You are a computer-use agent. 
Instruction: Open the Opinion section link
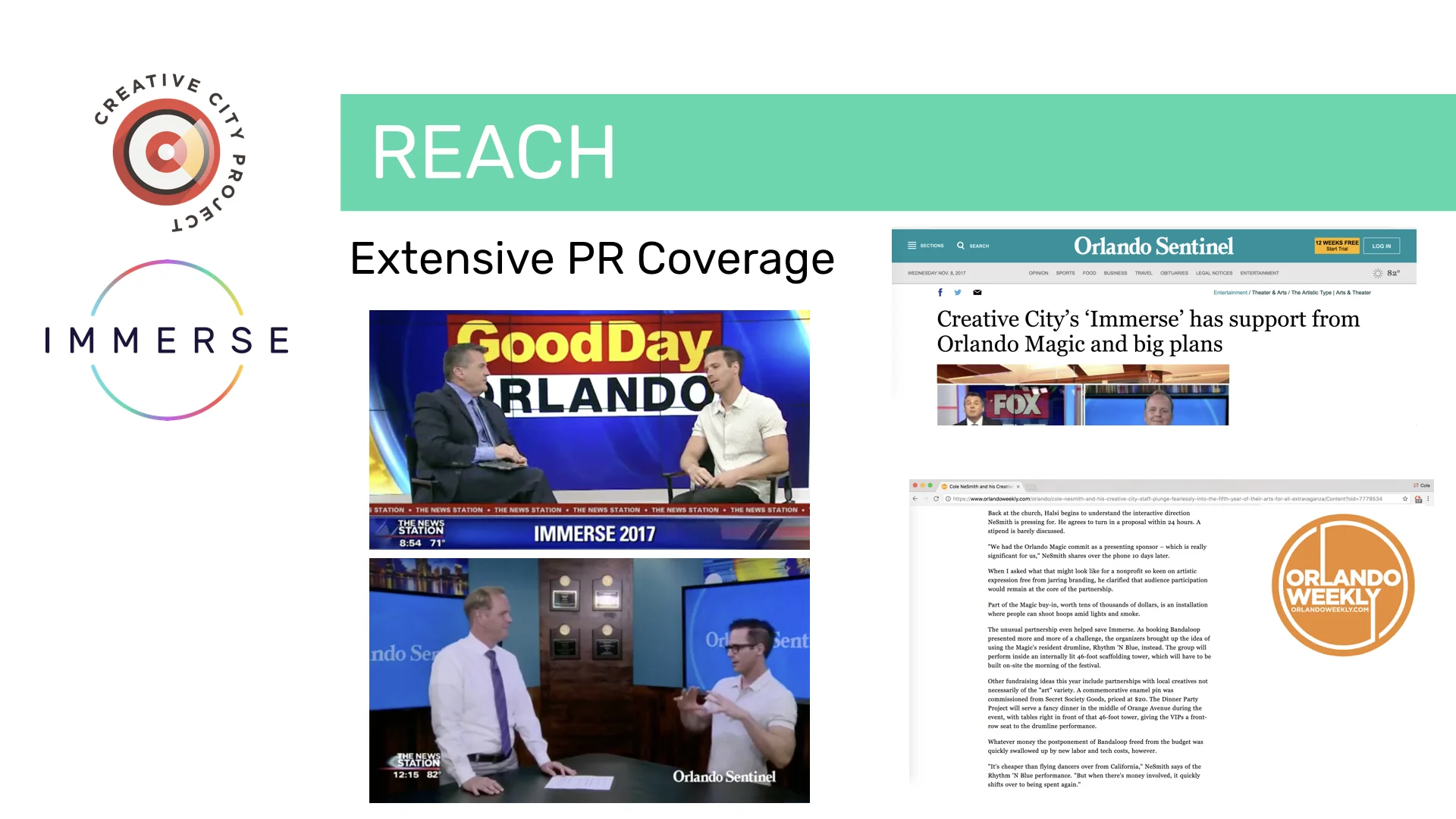click(x=1038, y=273)
